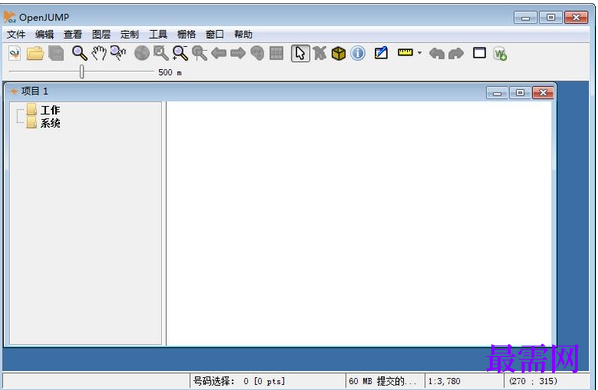Select the blue Feature Info tool
This screenshot has width=598, height=390.
click(358, 53)
